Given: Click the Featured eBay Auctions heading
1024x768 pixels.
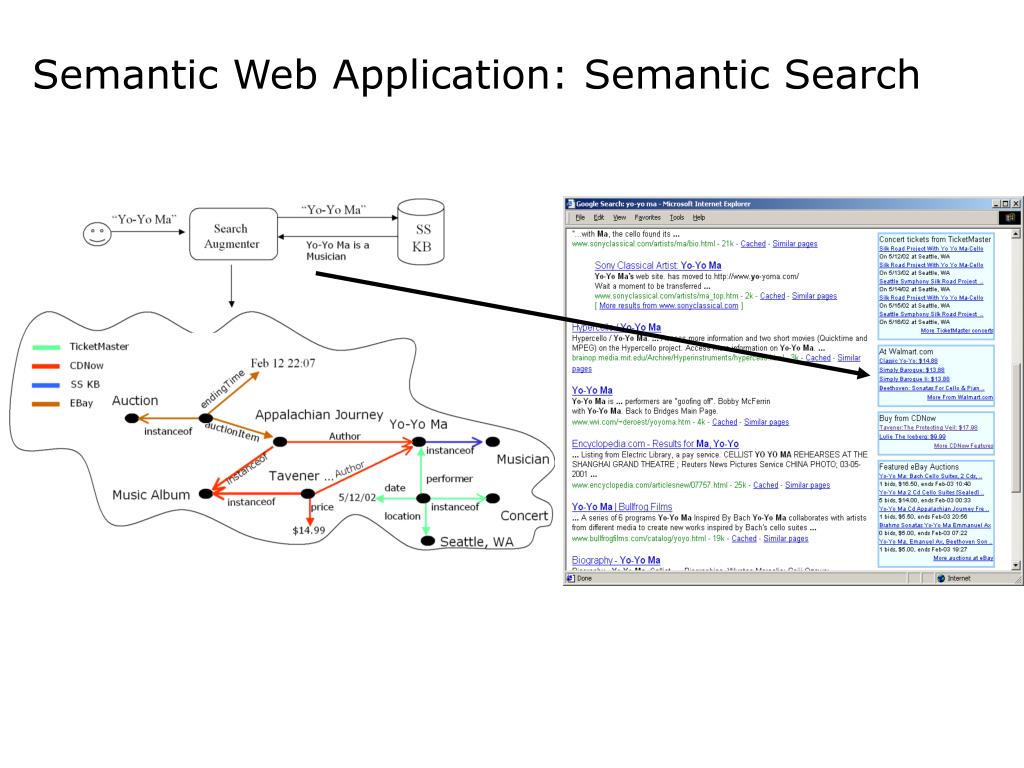Looking at the screenshot, I should pyautogui.click(x=919, y=467).
